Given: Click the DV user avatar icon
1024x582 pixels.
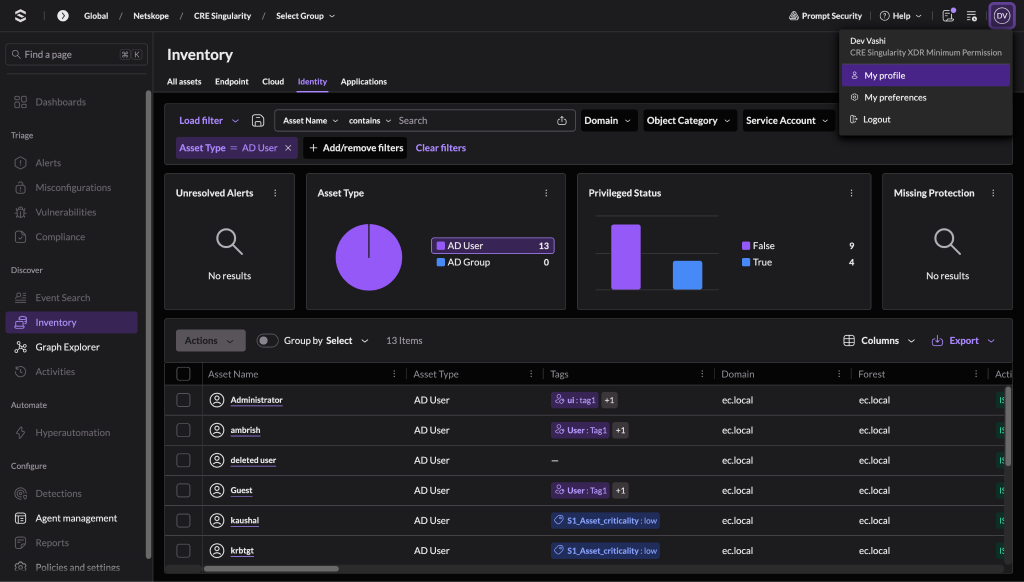Looking at the screenshot, I should (x=1001, y=16).
